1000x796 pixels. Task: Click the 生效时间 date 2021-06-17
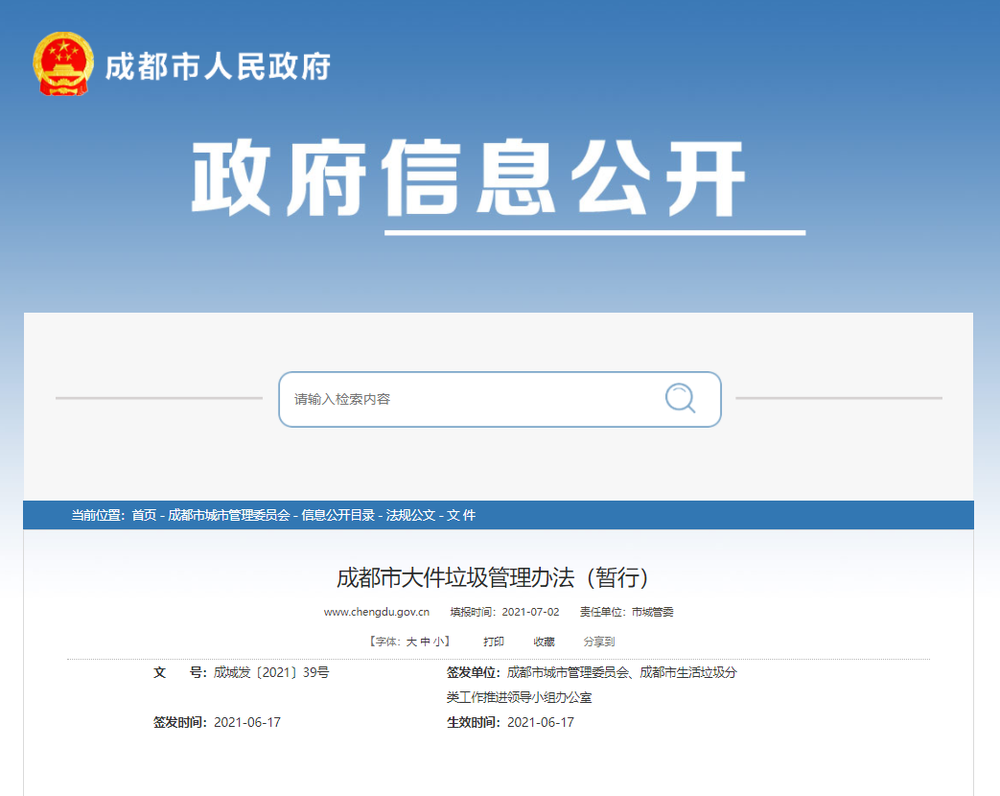tap(541, 722)
